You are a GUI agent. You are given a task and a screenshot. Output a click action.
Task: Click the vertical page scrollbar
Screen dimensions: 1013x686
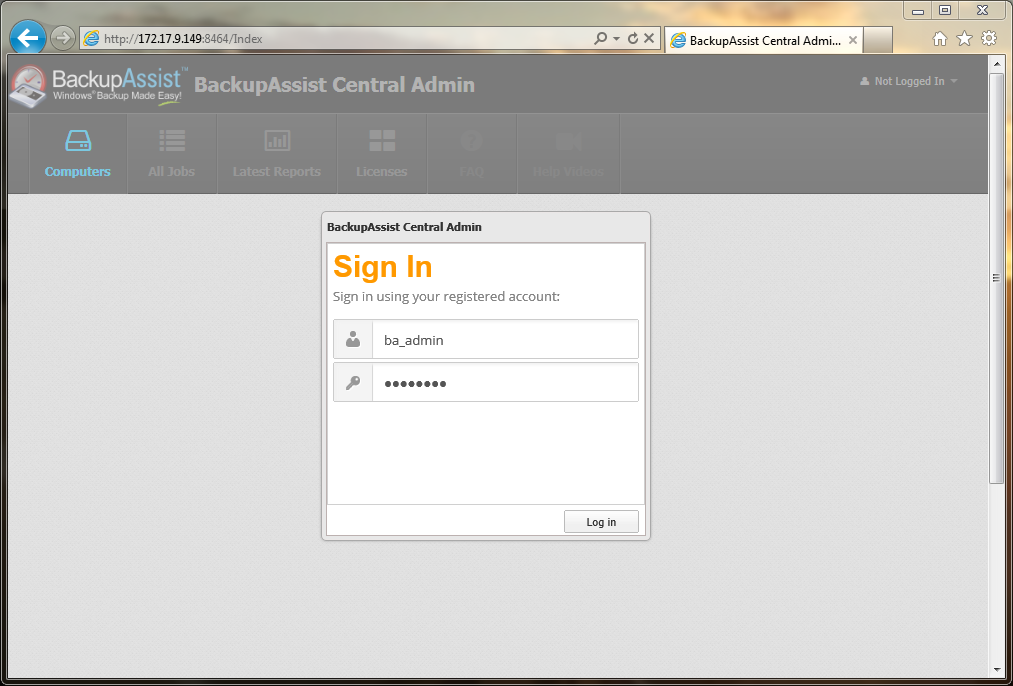tap(996, 278)
